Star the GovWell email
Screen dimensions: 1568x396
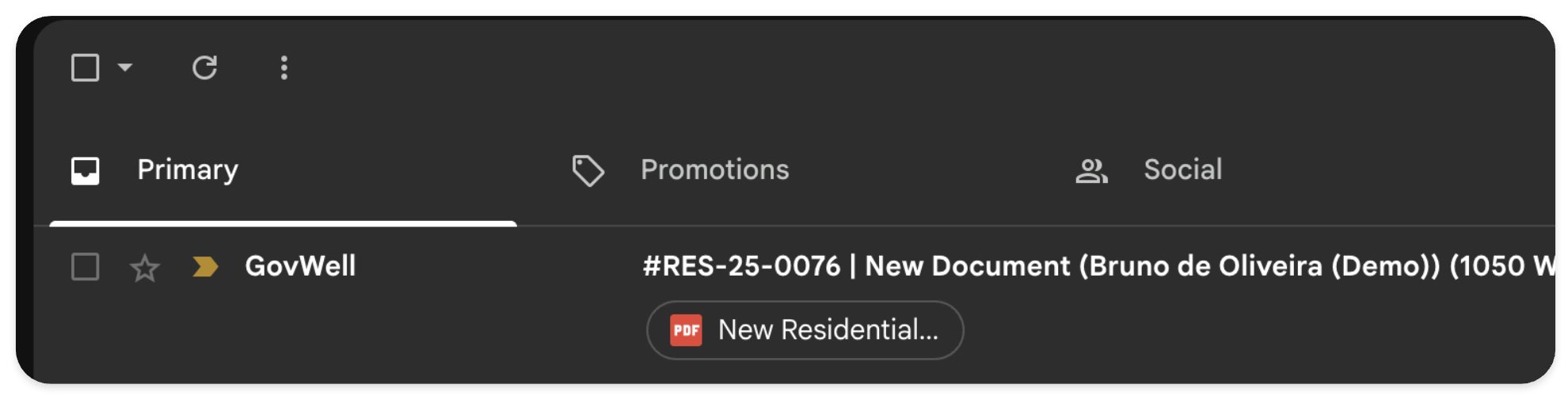[144, 268]
